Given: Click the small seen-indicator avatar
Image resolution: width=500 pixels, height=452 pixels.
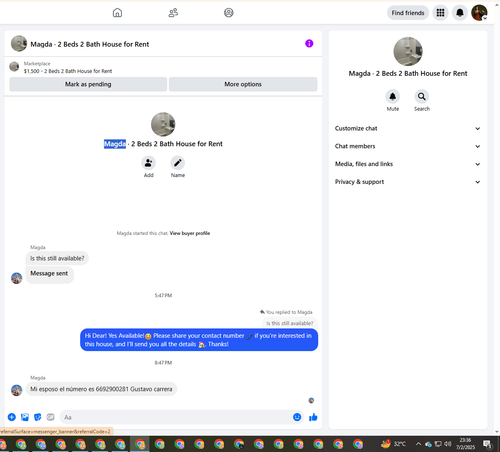Looking at the screenshot, I should point(311,400).
